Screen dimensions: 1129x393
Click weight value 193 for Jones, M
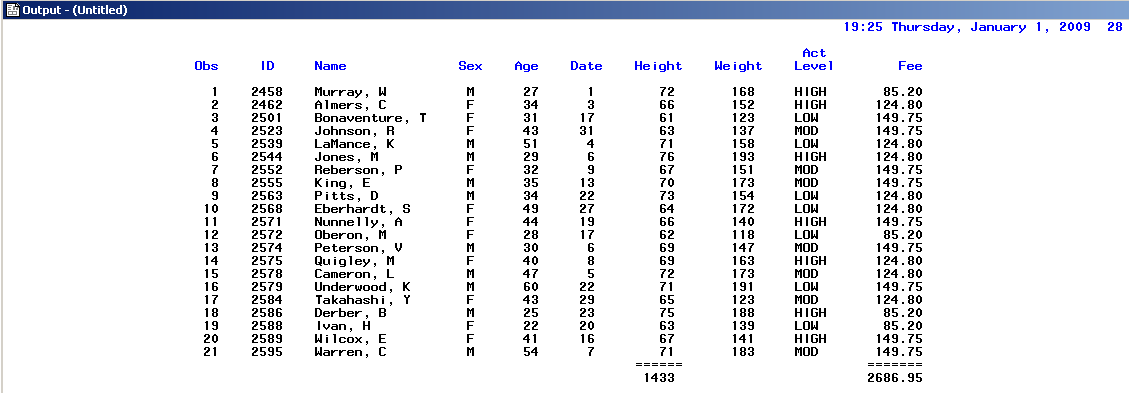742,157
